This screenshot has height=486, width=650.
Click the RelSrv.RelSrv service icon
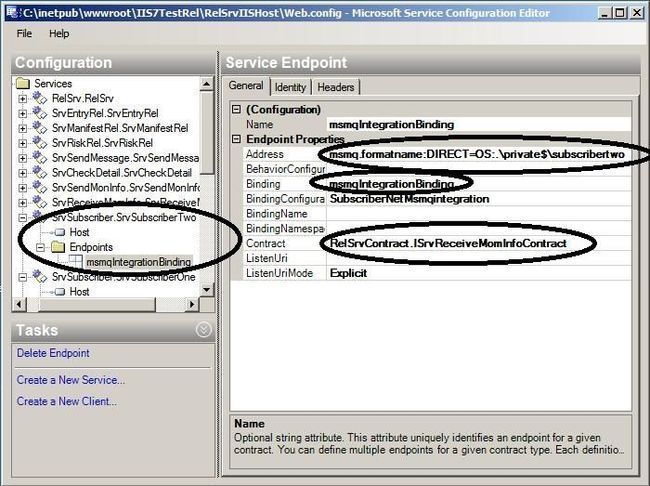click(x=40, y=98)
